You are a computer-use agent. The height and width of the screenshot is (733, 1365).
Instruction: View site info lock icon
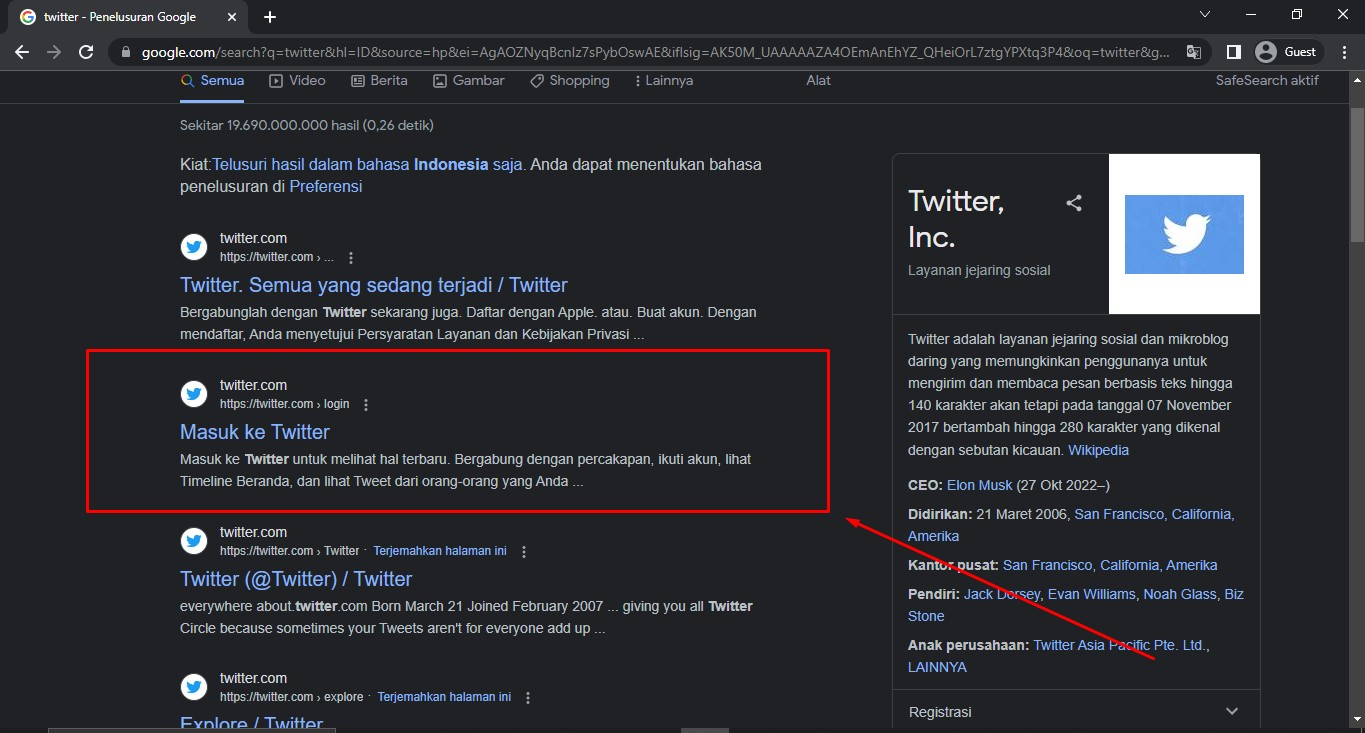125,52
